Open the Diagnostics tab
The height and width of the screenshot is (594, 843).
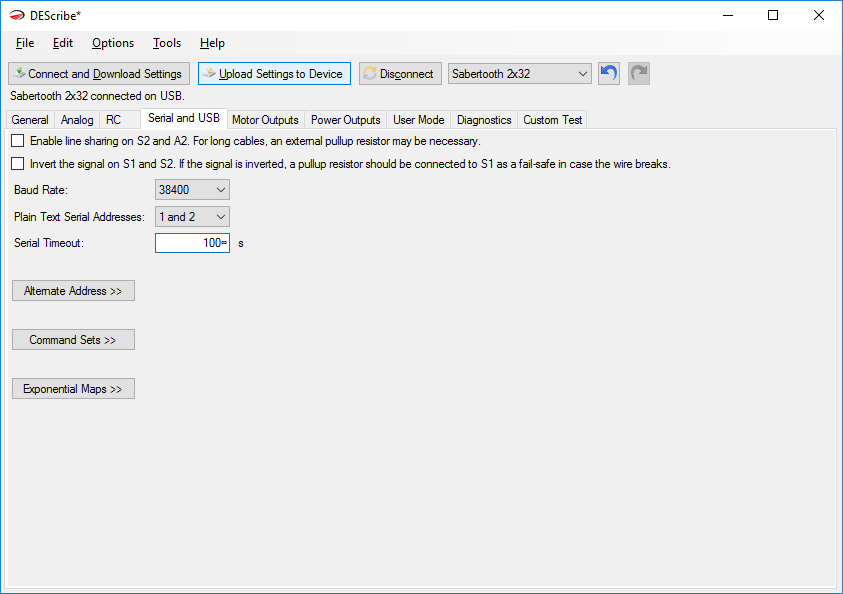484,120
